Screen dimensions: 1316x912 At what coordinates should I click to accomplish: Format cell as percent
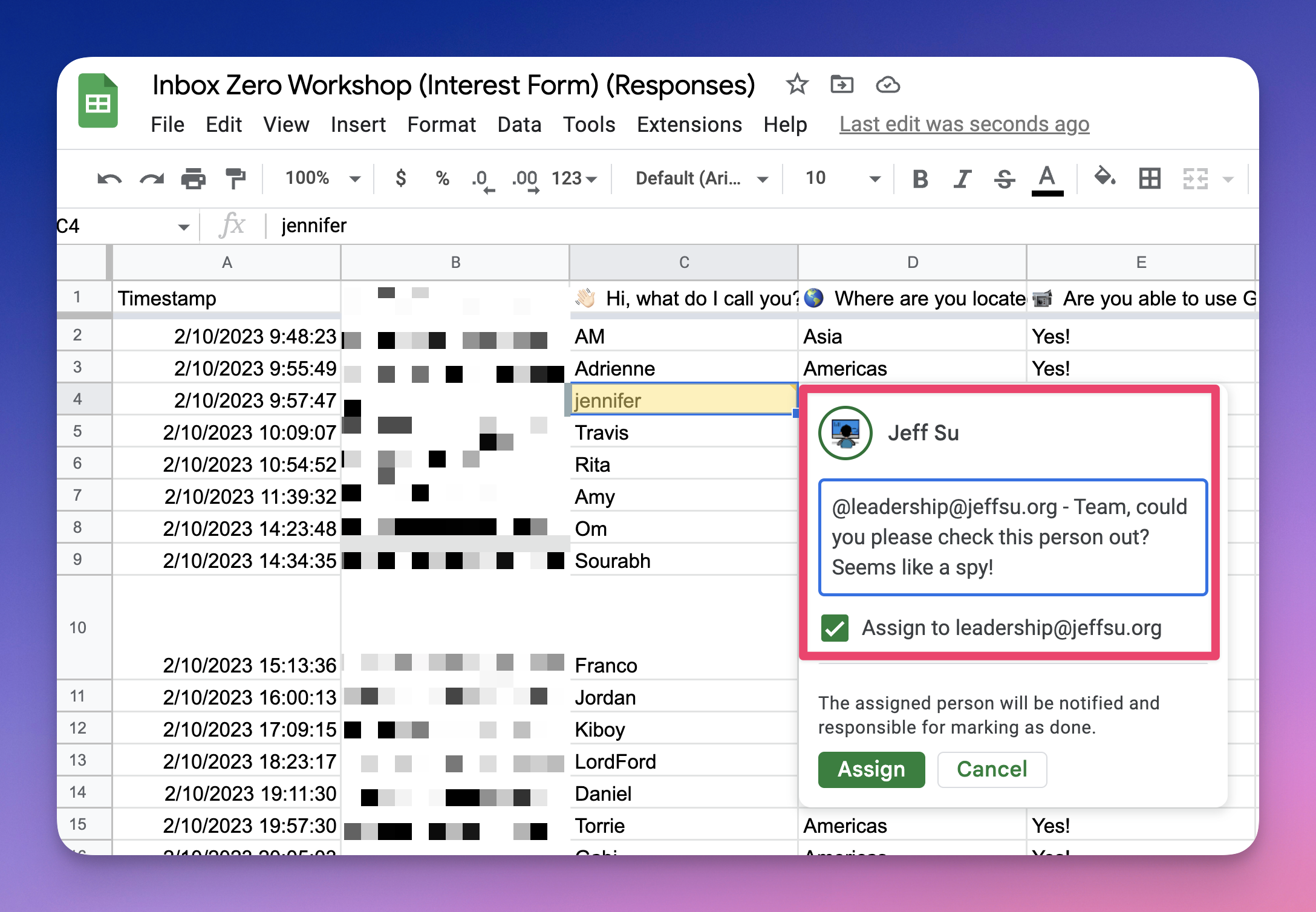point(442,178)
